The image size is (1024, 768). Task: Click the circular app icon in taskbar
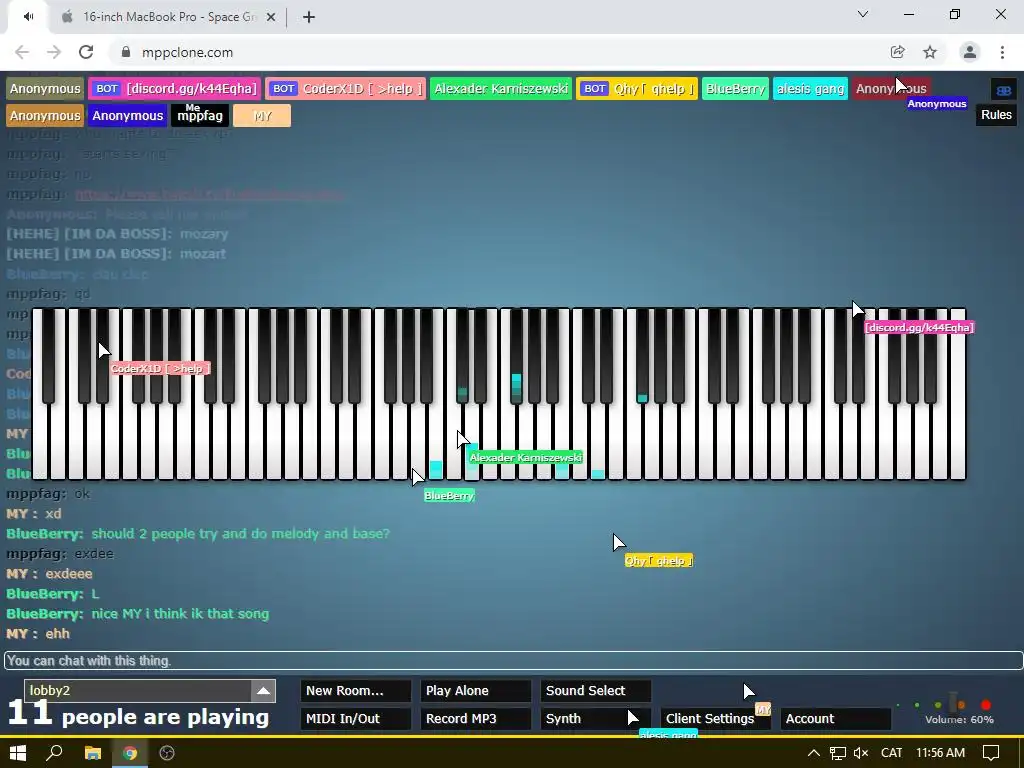(x=167, y=753)
